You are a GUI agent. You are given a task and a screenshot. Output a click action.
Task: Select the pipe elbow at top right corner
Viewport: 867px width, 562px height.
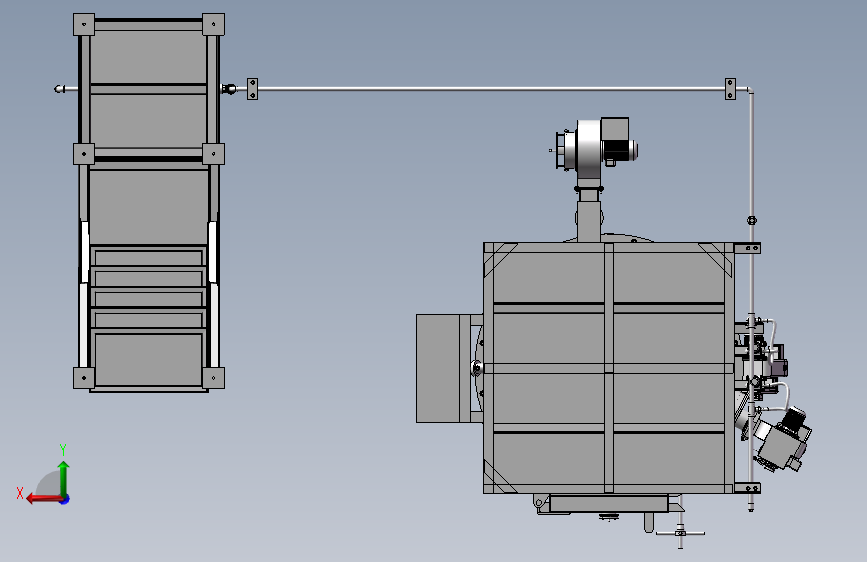(x=749, y=90)
